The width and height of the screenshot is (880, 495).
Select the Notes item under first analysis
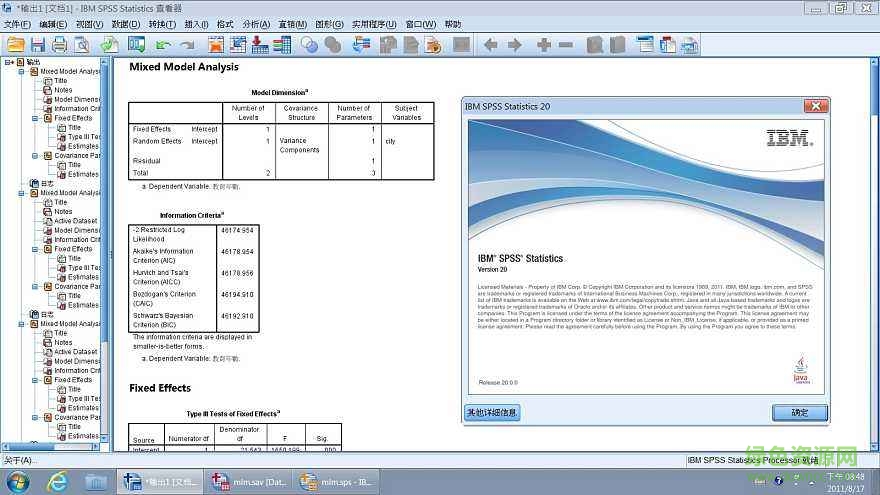[x=63, y=90]
